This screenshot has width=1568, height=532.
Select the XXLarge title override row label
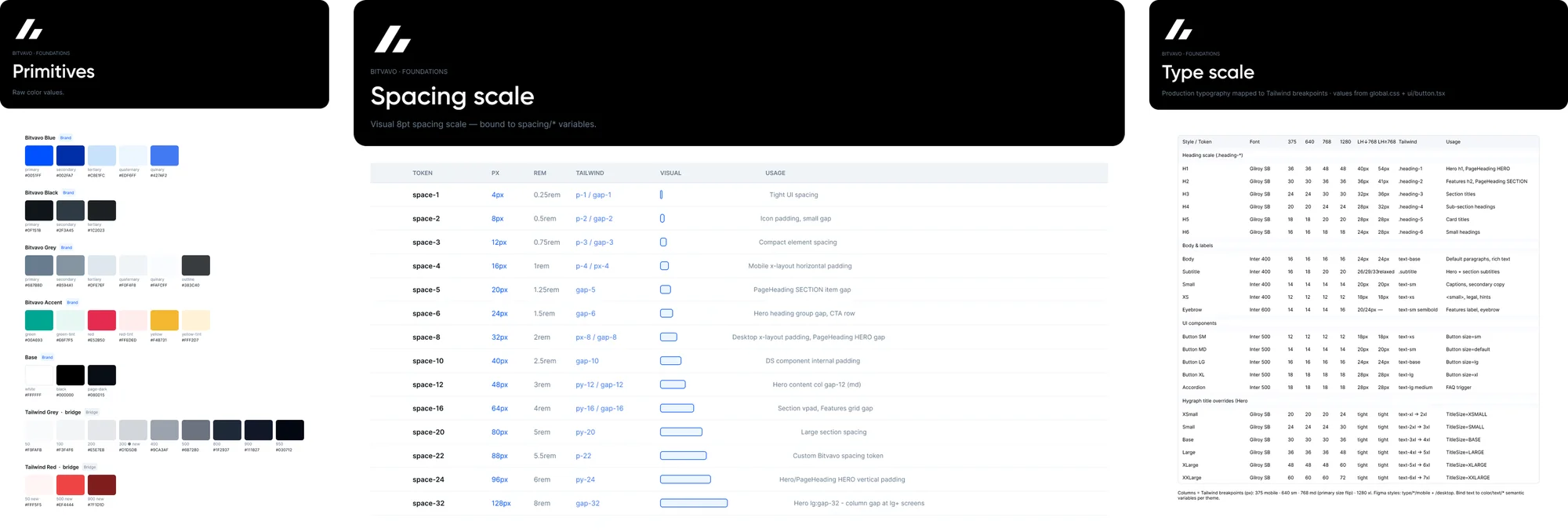[1192, 478]
